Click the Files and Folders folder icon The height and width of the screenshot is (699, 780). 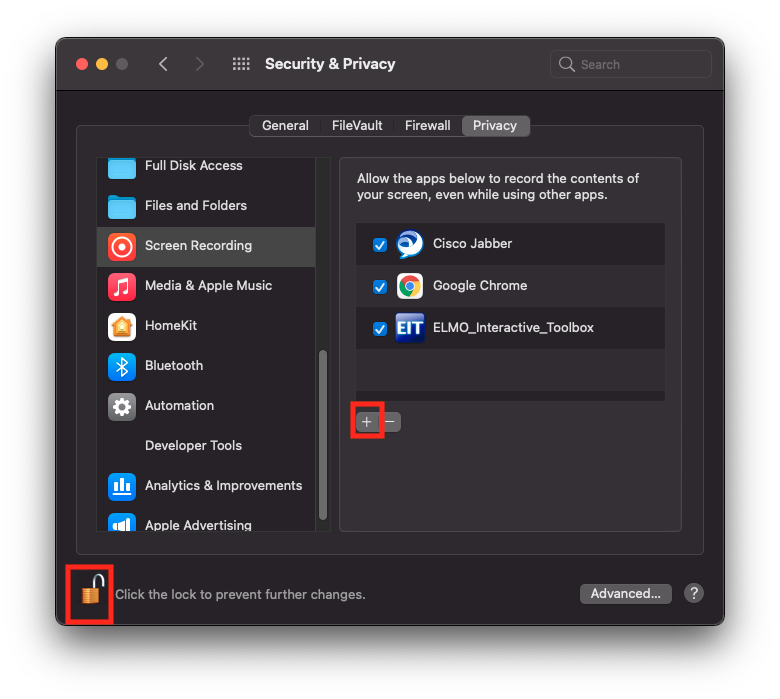coord(122,206)
